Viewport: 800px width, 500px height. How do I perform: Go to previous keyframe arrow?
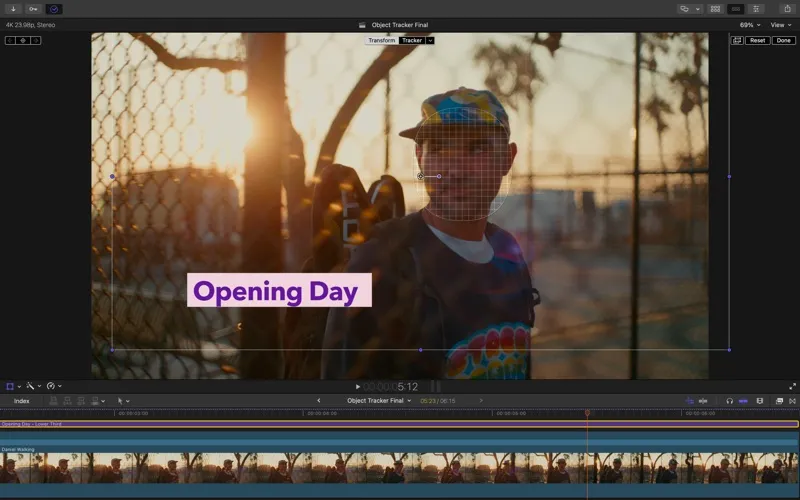tap(10, 40)
